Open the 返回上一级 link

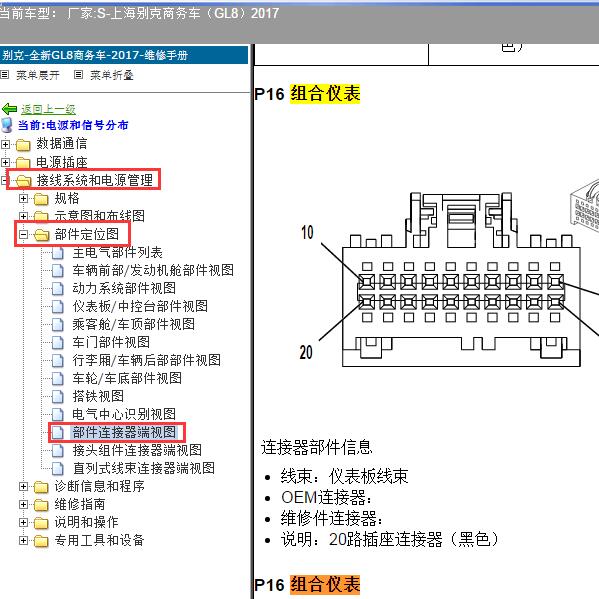pyautogui.click(x=48, y=110)
